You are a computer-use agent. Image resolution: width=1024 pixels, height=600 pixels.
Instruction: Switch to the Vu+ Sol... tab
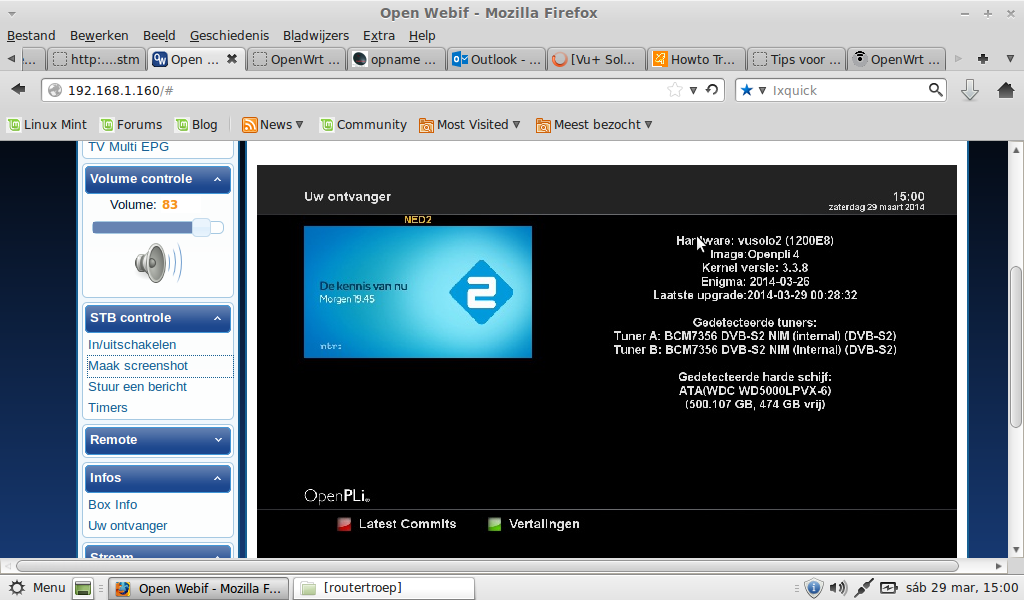pyautogui.click(x=596, y=59)
